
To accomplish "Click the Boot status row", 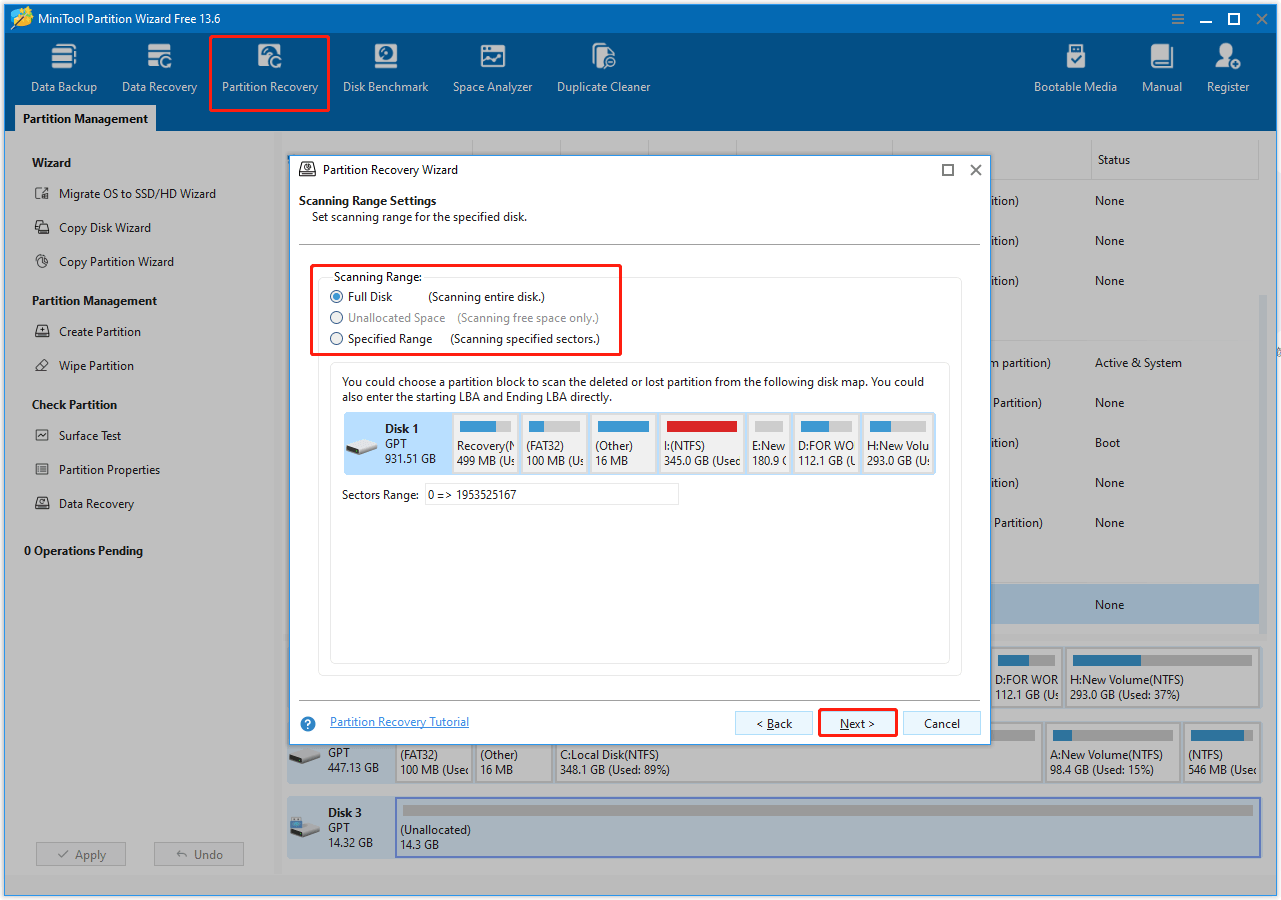I will click(1107, 443).
